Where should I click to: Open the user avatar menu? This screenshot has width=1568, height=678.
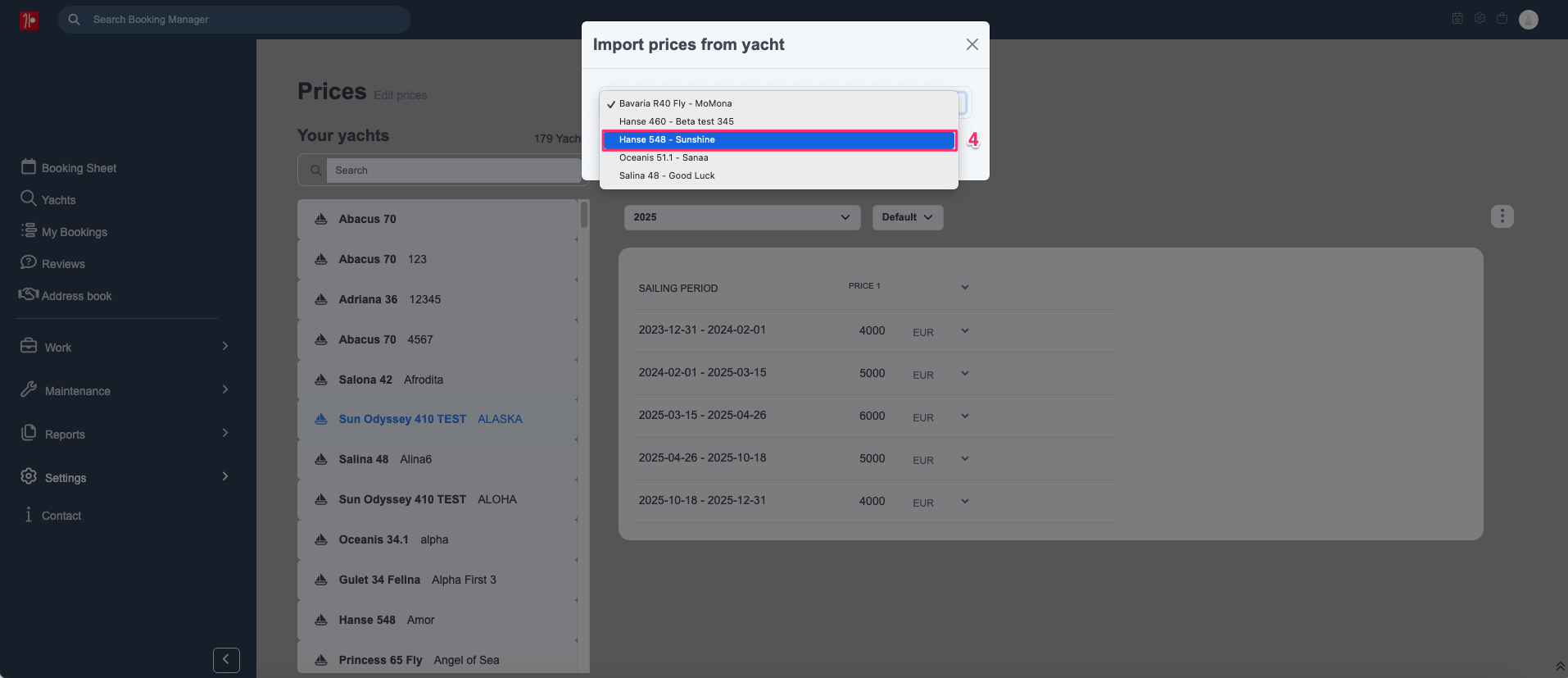(1528, 20)
